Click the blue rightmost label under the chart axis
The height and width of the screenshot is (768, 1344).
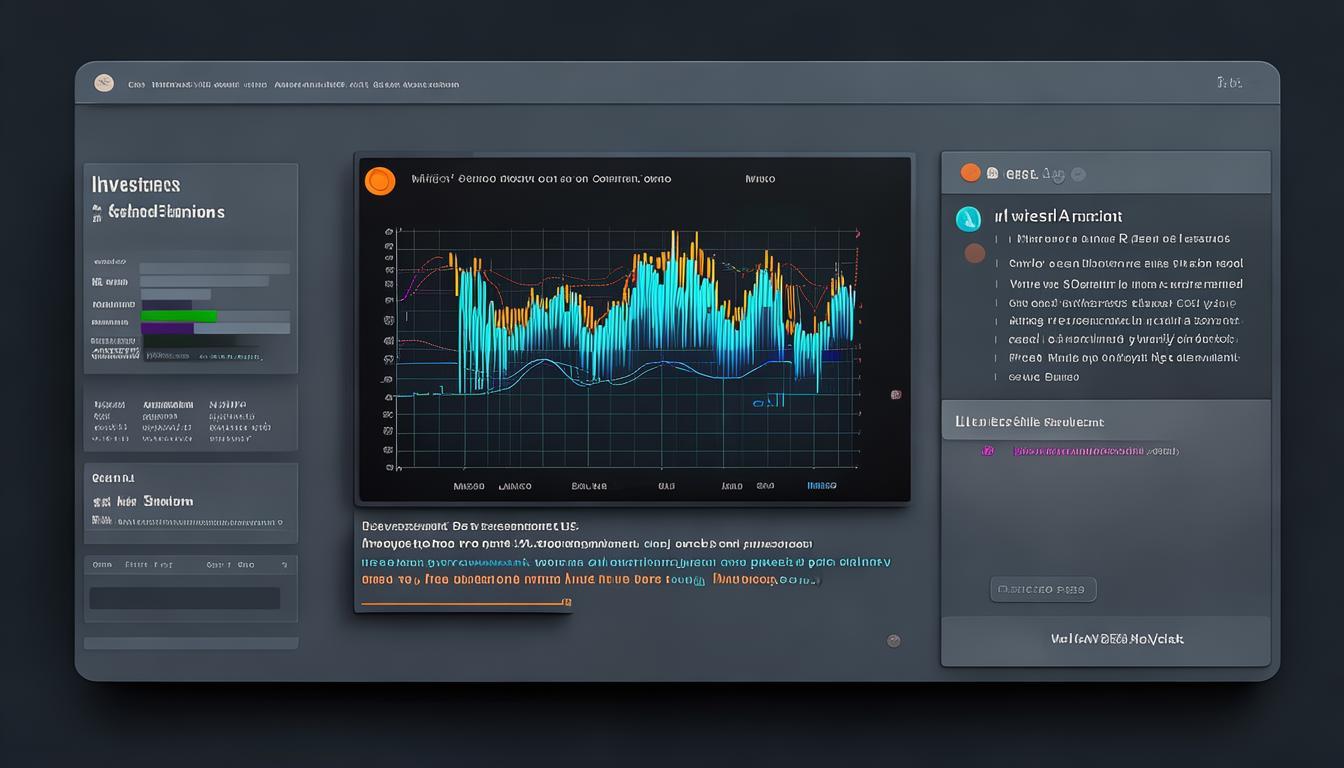[x=821, y=486]
